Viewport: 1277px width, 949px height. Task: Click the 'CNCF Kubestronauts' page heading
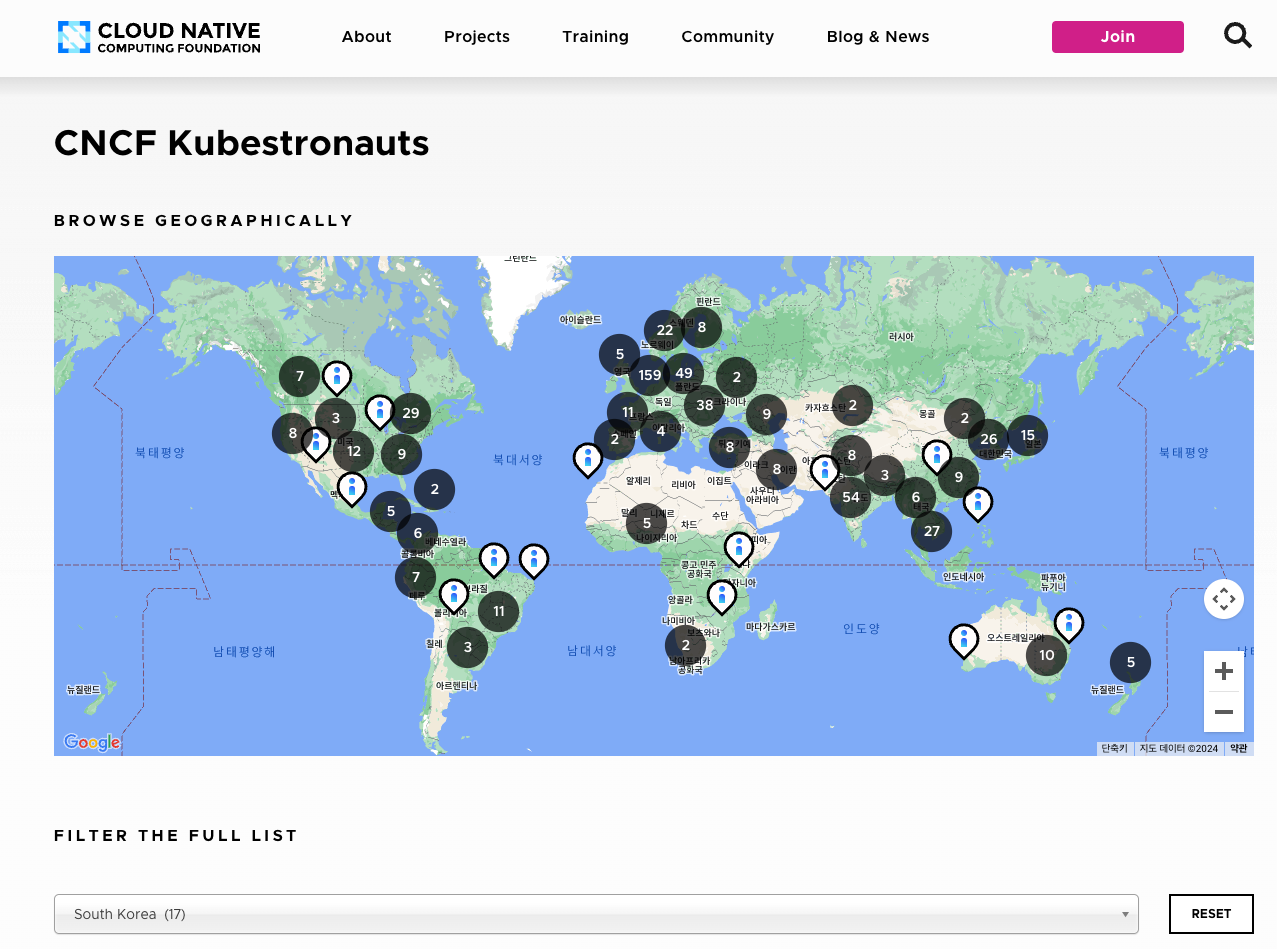pos(242,144)
